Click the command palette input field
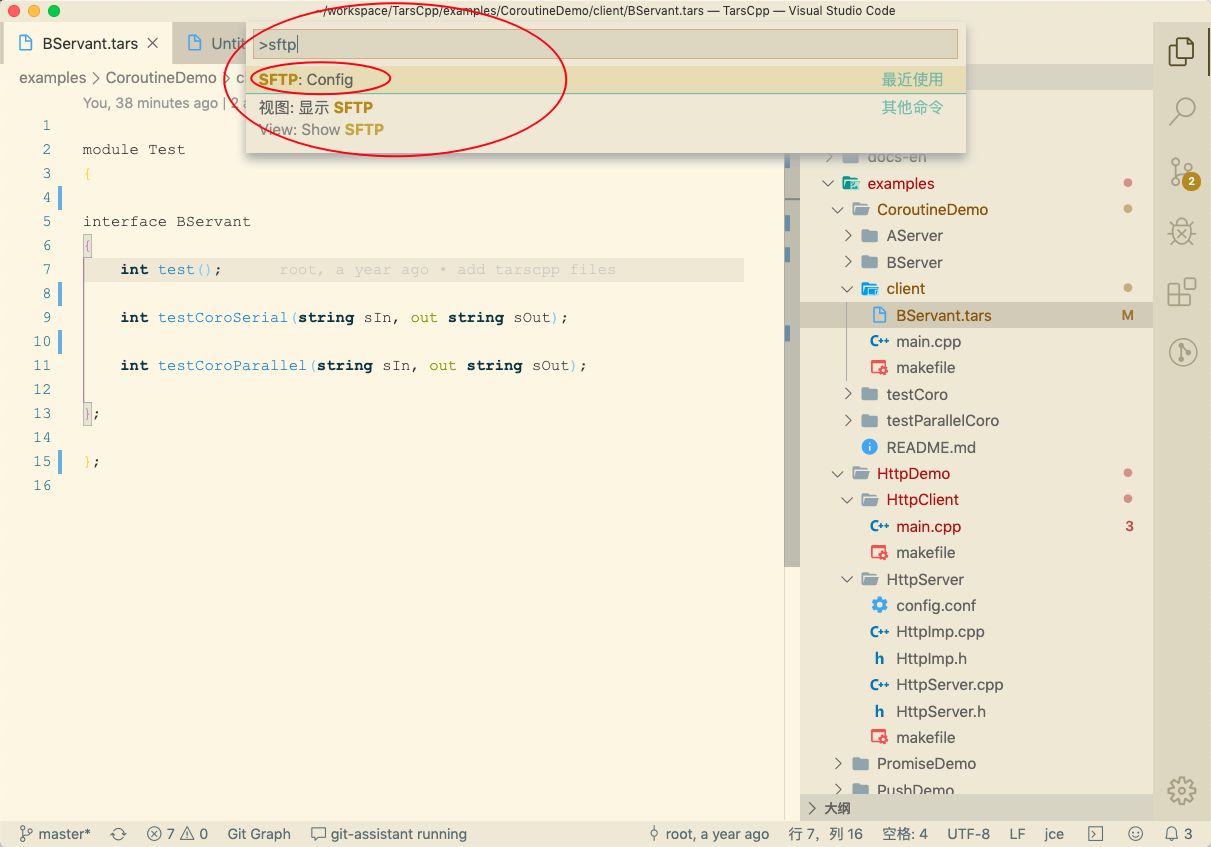The height and width of the screenshot is (847, 1211). (600, 43)
